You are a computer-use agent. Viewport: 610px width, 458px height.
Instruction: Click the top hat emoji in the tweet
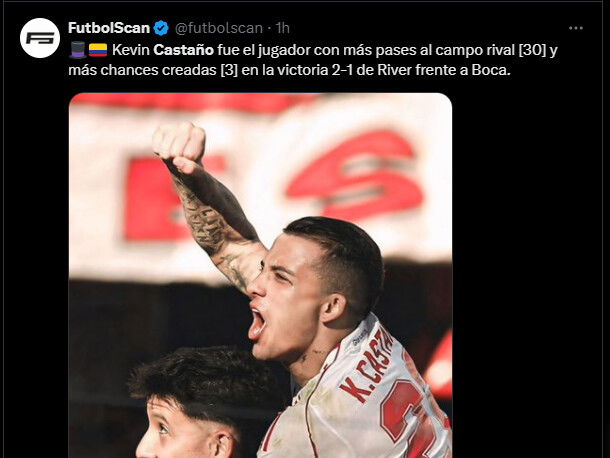click(77, 50)
